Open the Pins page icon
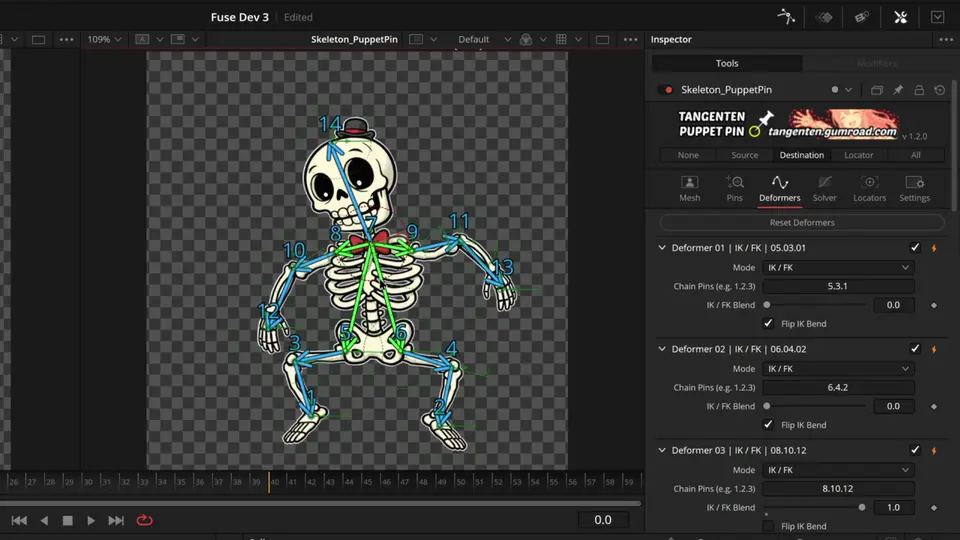The width and height of the screenshot is (960, 540). (x=734, y=188)
